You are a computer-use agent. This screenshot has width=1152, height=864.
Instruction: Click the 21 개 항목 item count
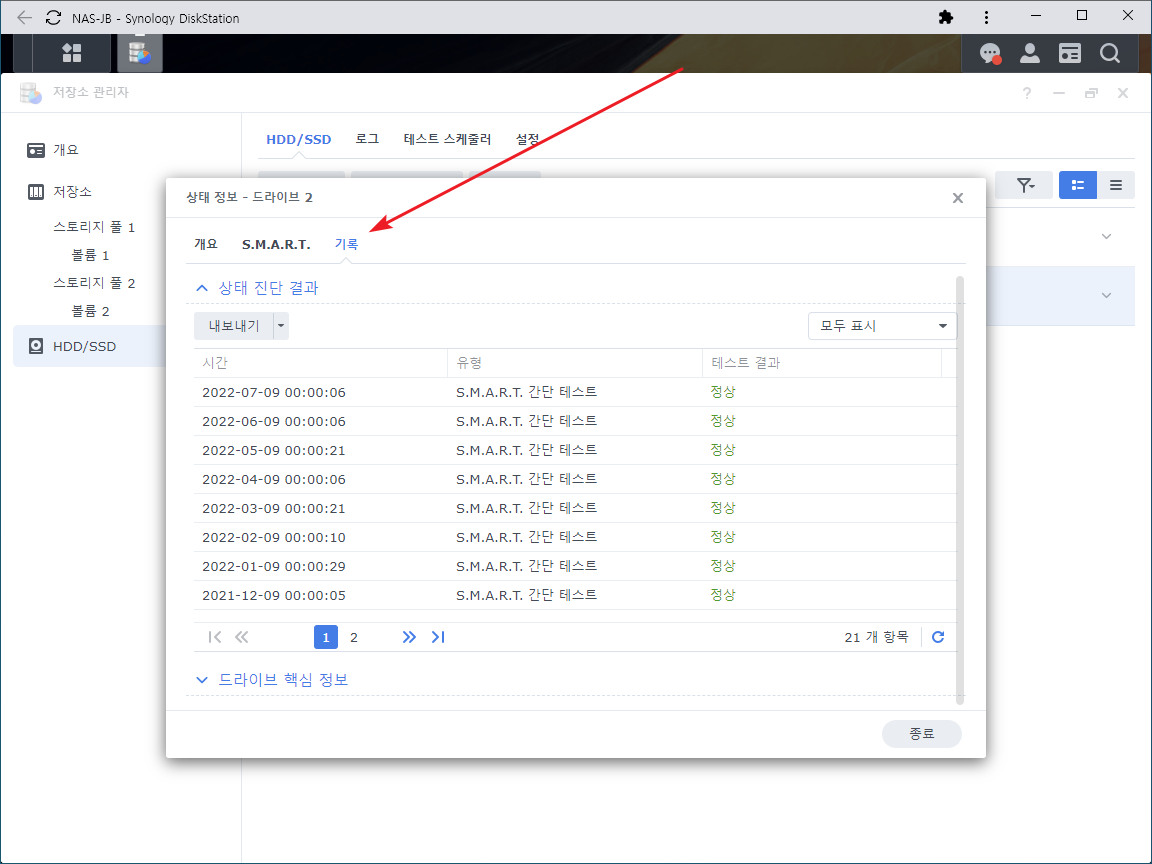pos(876,637)
